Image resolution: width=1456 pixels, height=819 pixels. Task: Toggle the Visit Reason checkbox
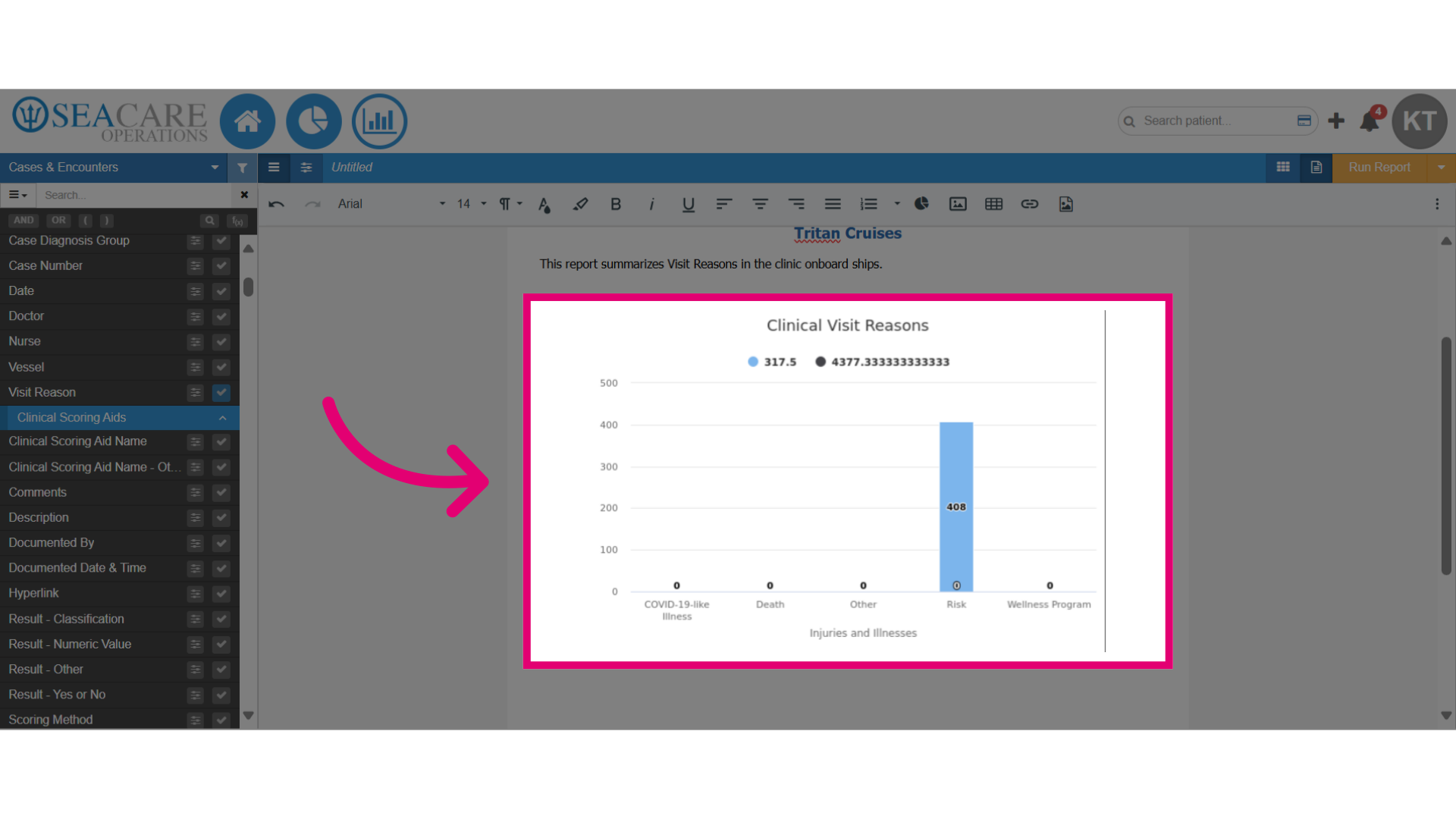pos(221,393)
